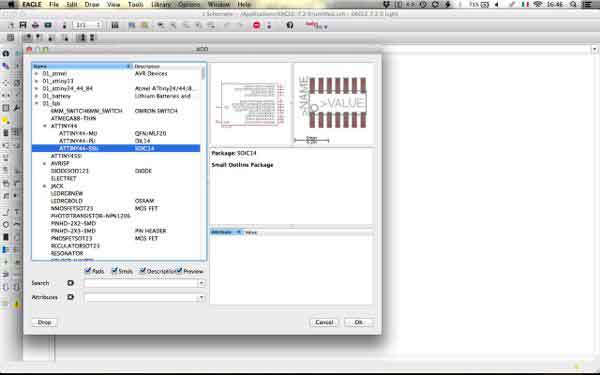Open the Options menu
The height and width of the screenshot is (375, 600).
pos(189,5)
